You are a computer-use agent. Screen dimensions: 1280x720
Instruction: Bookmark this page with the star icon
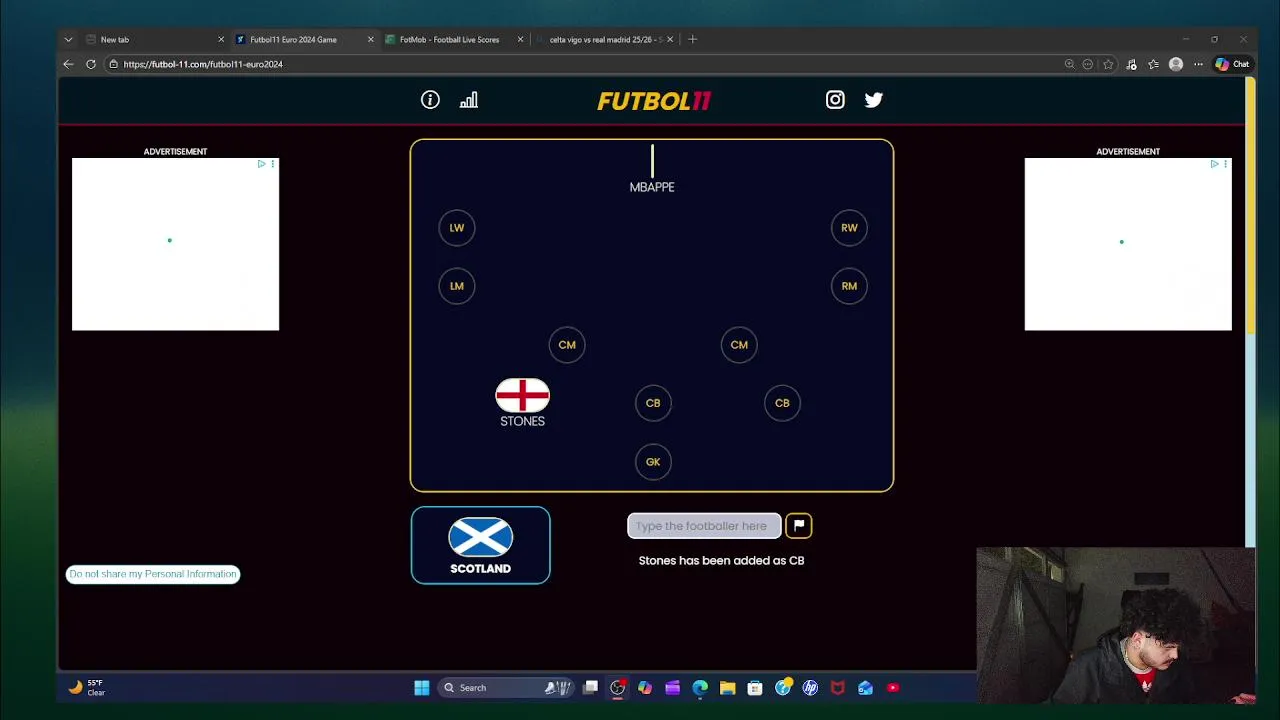click(x=1108, y=64)
